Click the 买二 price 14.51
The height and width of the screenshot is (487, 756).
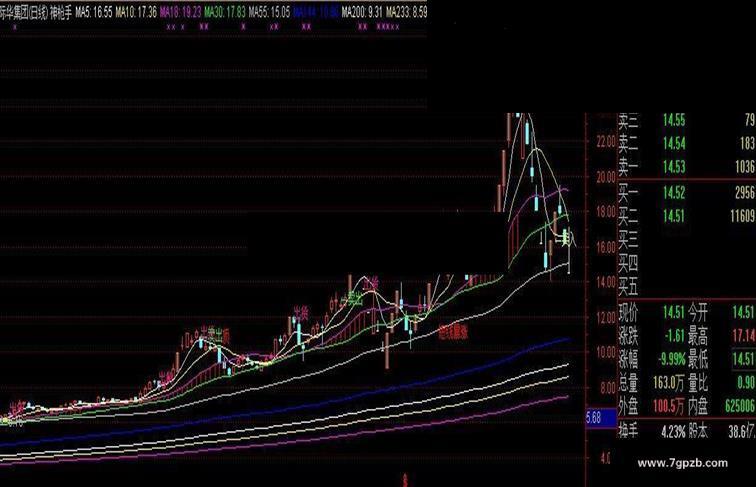[x=674, y=216]
